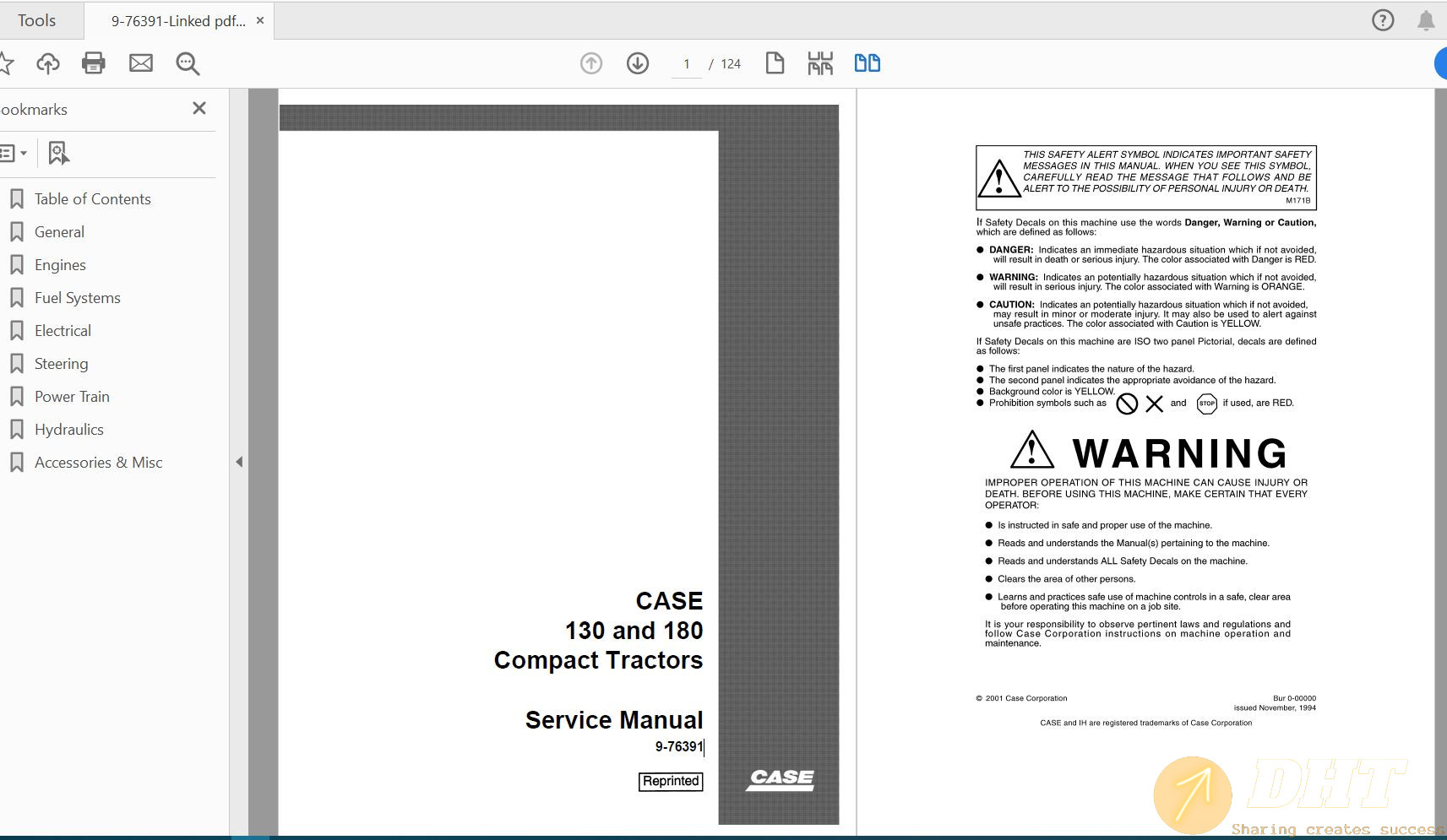Email the PDF file
This screenshot has height=840, width=1447.
coord(141,62)
